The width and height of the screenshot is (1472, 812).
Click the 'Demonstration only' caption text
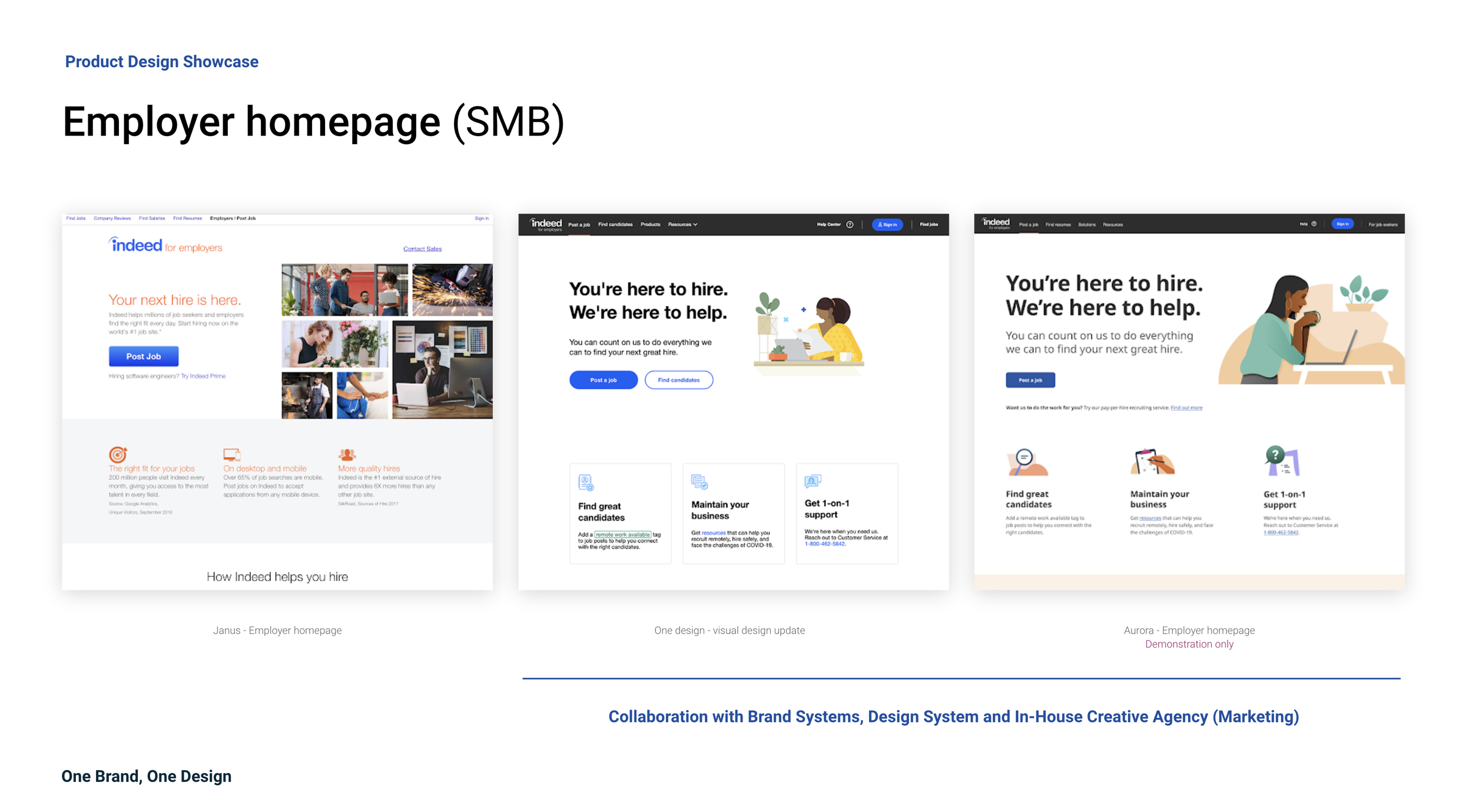pos(1189,644)
